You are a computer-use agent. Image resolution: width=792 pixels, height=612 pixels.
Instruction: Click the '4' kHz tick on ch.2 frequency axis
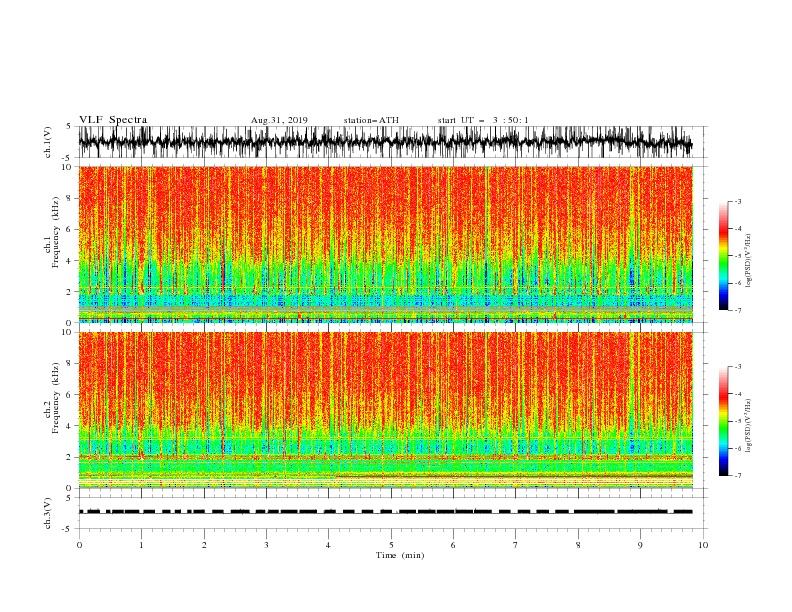[69, 426]
